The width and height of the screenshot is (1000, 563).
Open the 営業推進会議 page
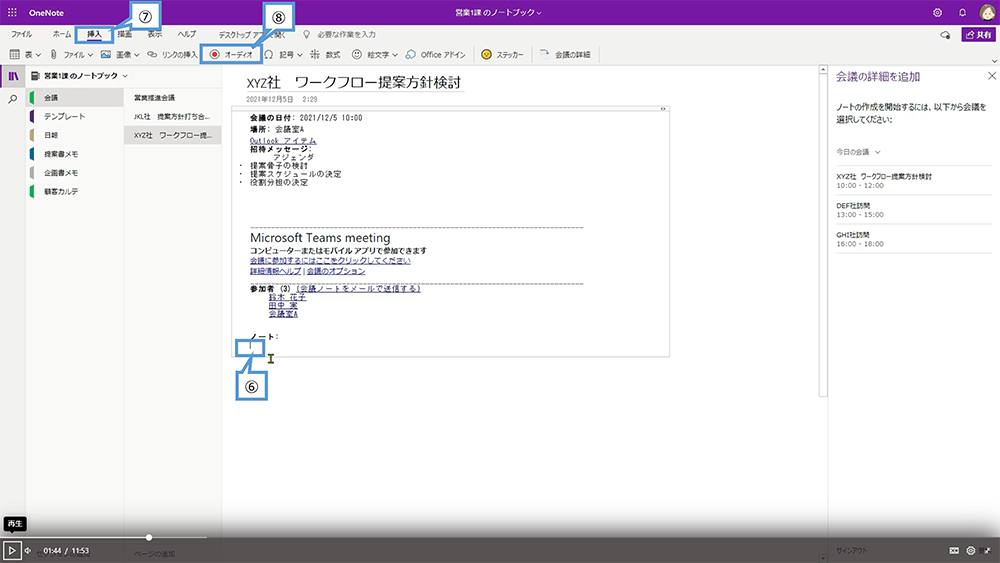point(173,98)
